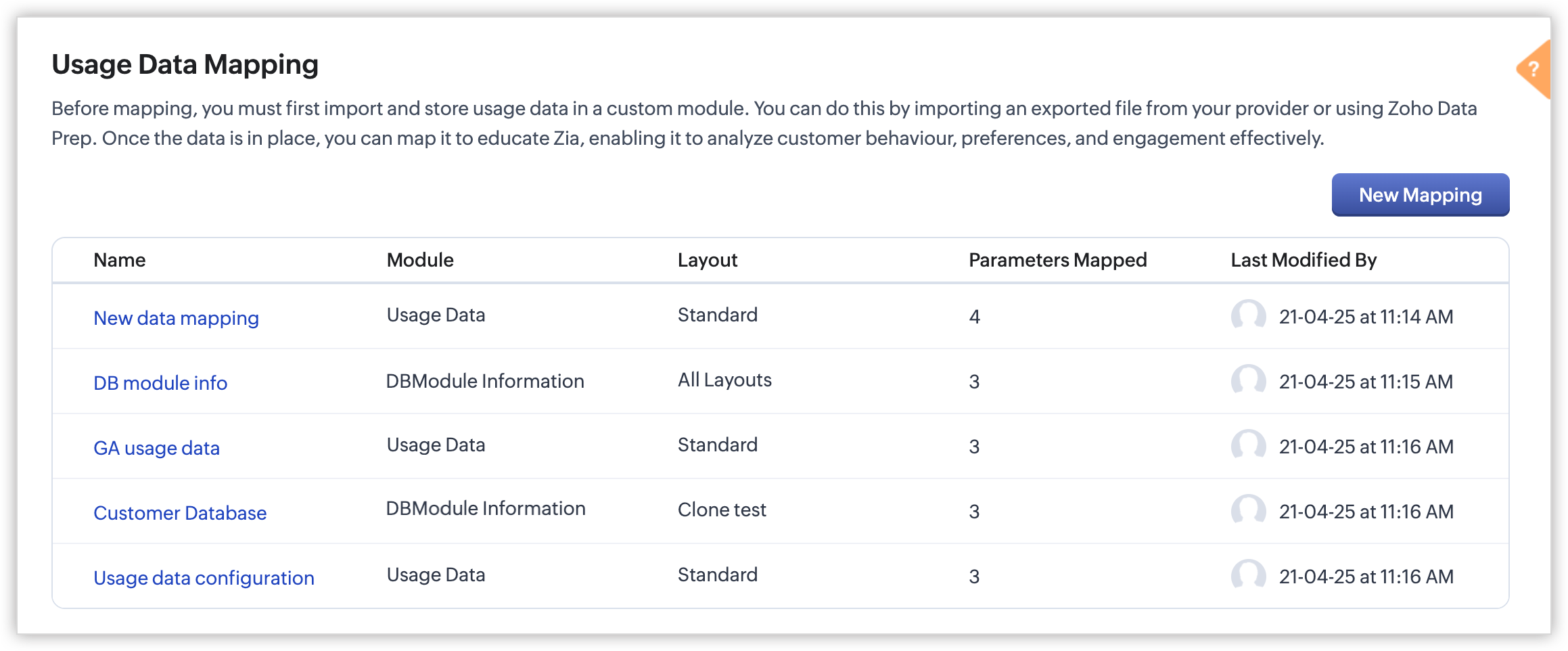Click the Last Modified By column header
This screenshot has width=1568, height=651.
[x=1304, y=260]
